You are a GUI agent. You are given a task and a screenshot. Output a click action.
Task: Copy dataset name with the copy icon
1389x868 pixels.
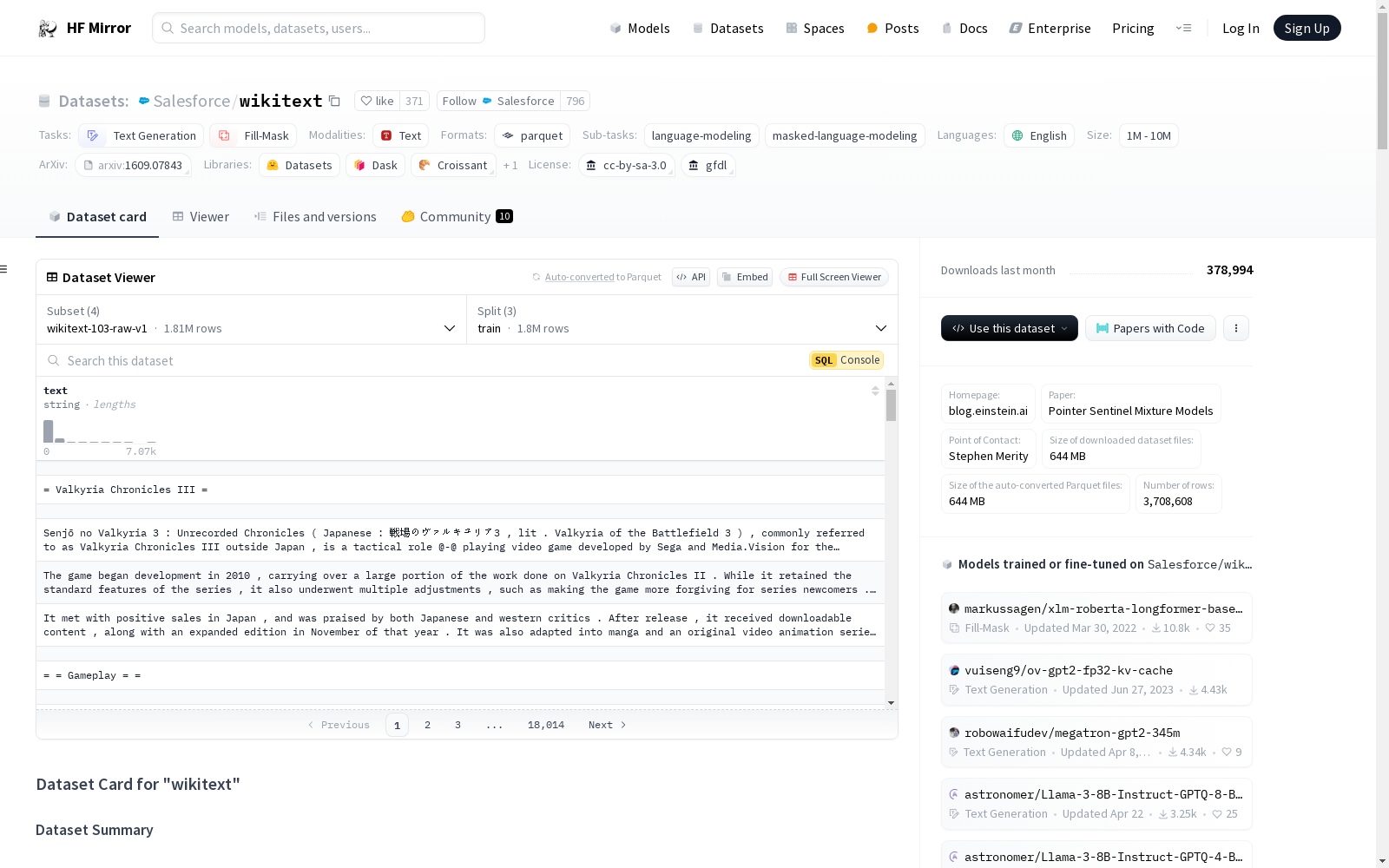[334, 102]
